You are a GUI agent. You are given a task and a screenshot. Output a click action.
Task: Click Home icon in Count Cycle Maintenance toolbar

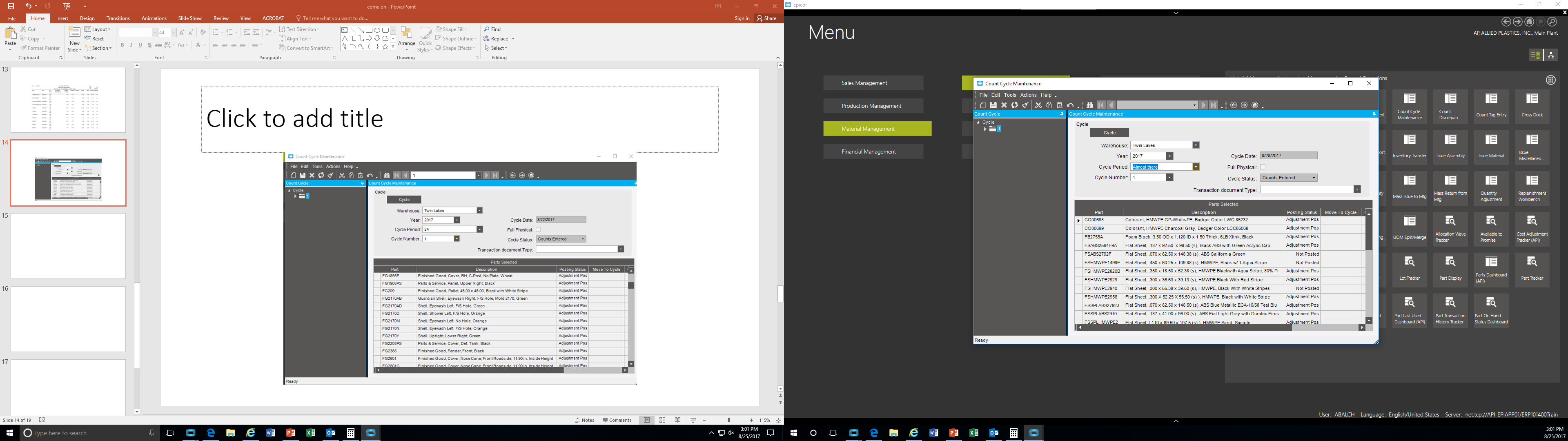click(1255, 105)
